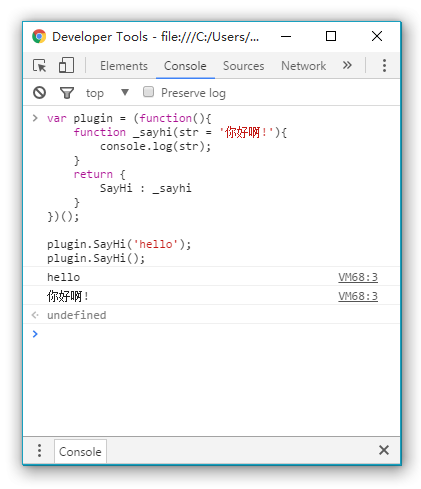Viewport: 421px width, 489px height.
Task: Select the Console tab in top bar
Action: coord(185,66)
